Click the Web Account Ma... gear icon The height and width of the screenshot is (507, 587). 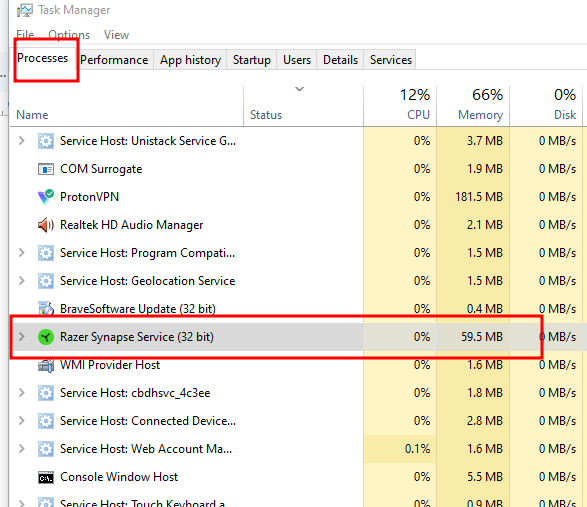coord(46,449)
